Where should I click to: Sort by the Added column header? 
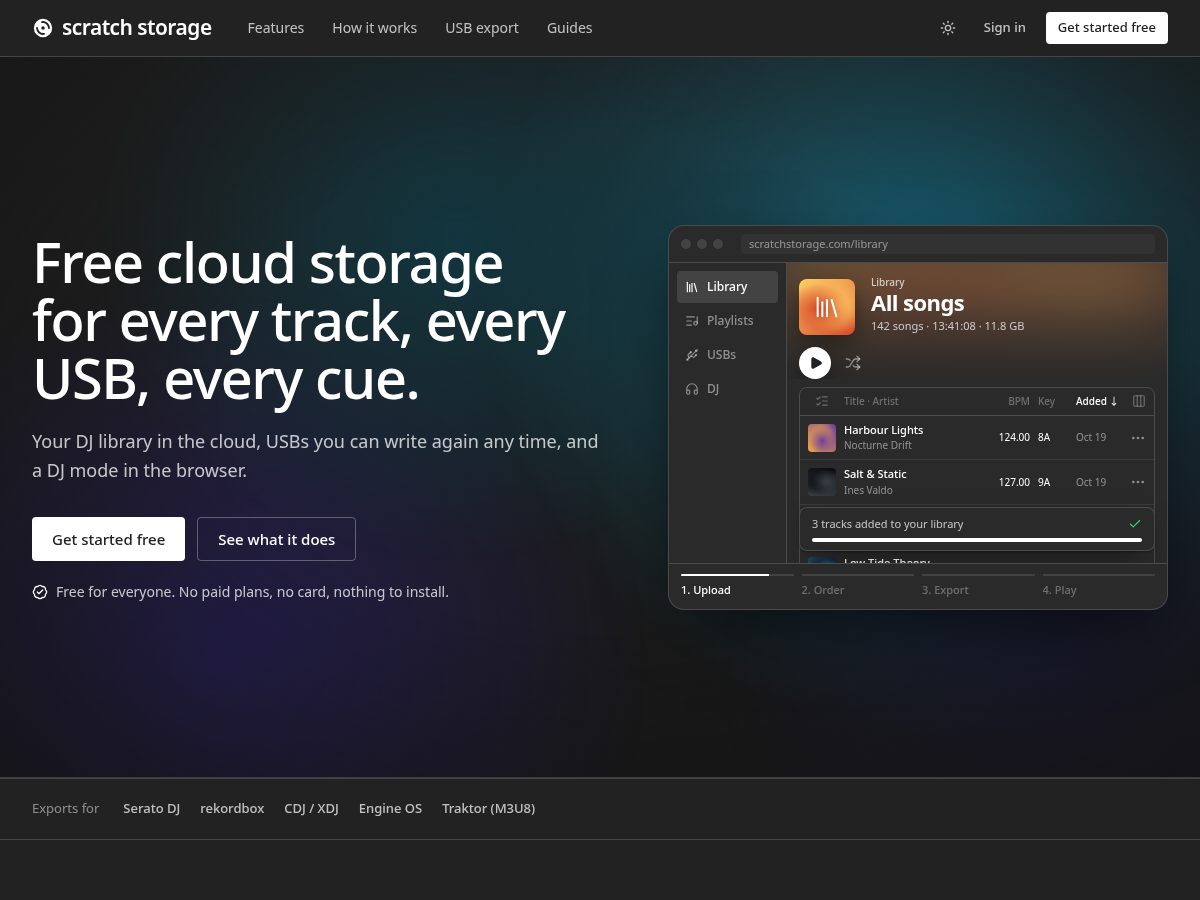pos(1097,401)
